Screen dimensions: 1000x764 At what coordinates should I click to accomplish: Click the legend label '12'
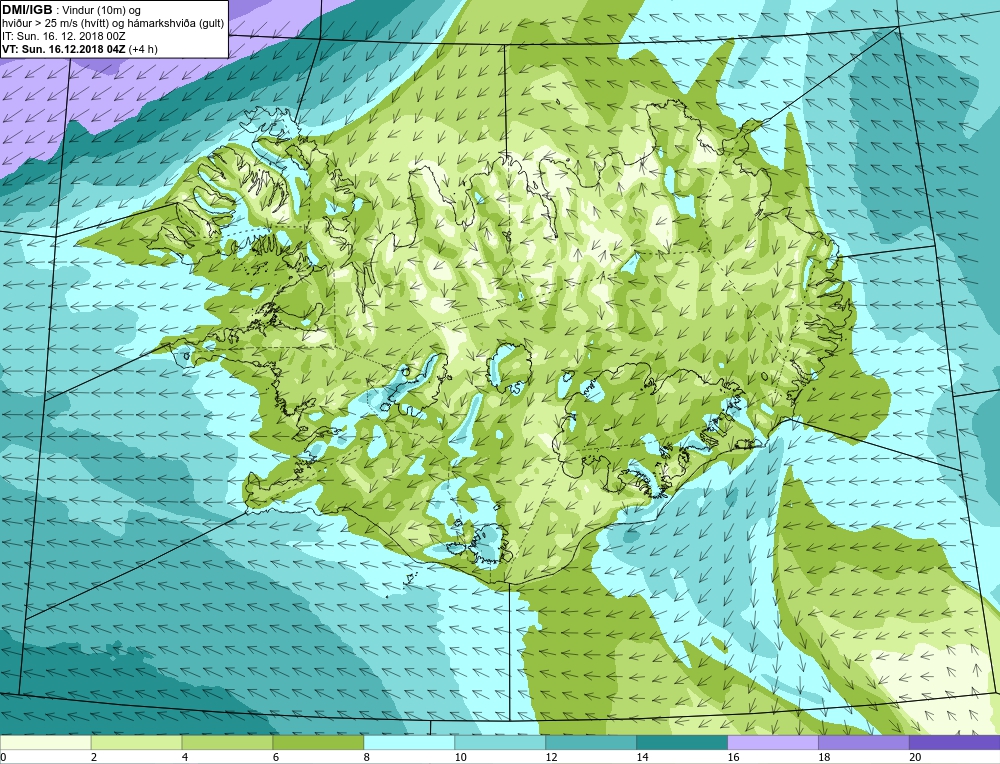coord(552,757)
